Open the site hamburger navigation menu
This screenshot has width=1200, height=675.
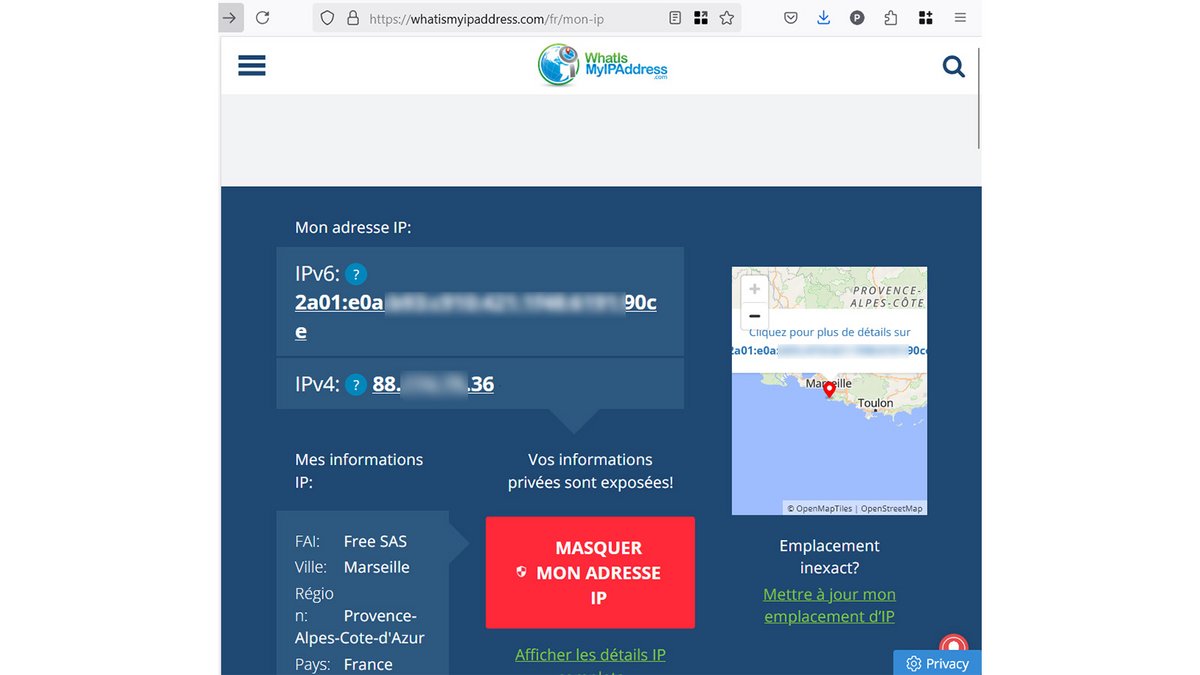pos(252,66)
